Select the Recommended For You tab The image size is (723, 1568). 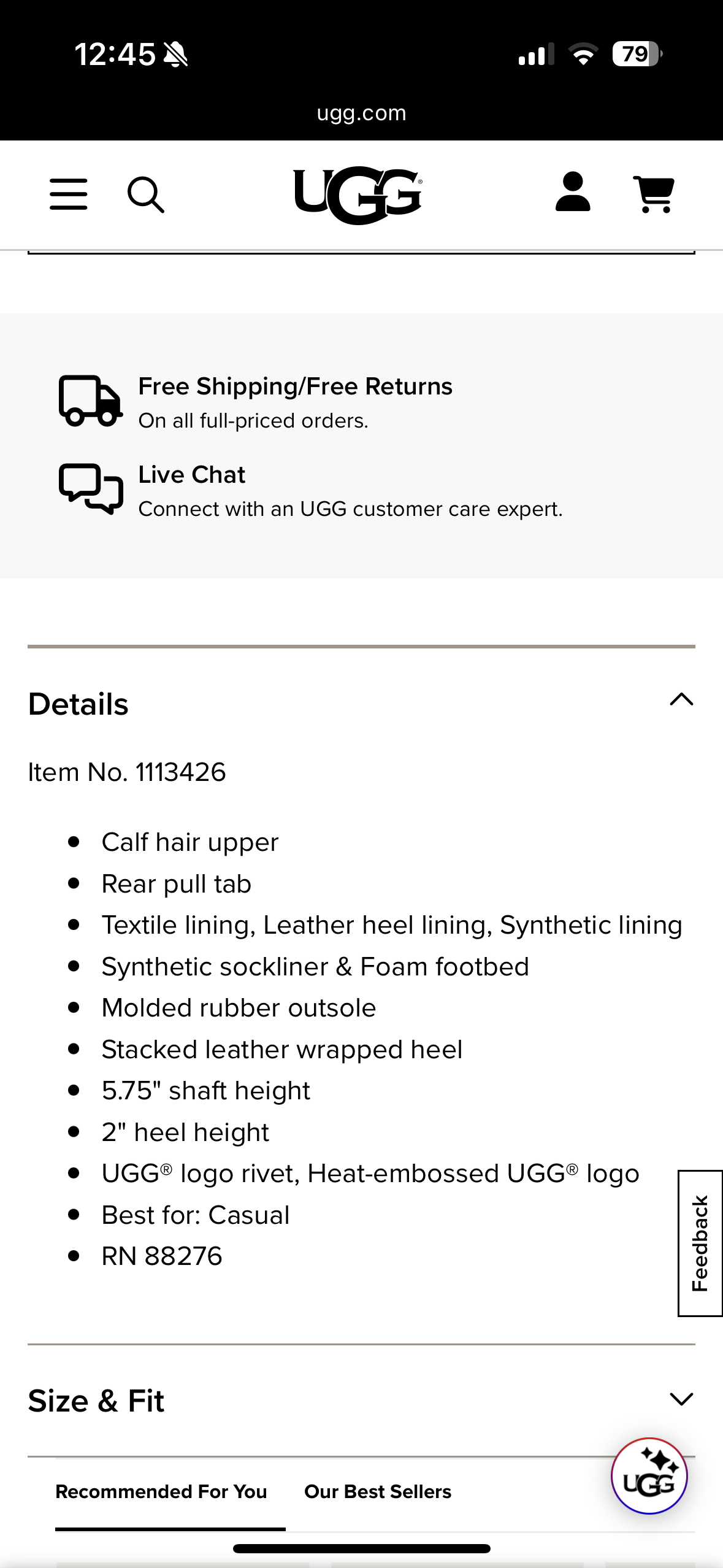tap(161, 1491)
